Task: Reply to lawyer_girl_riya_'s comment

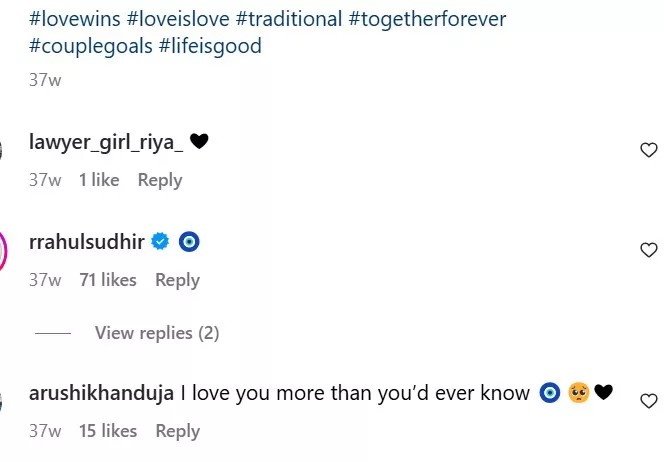Action: [x=160, y=180]
